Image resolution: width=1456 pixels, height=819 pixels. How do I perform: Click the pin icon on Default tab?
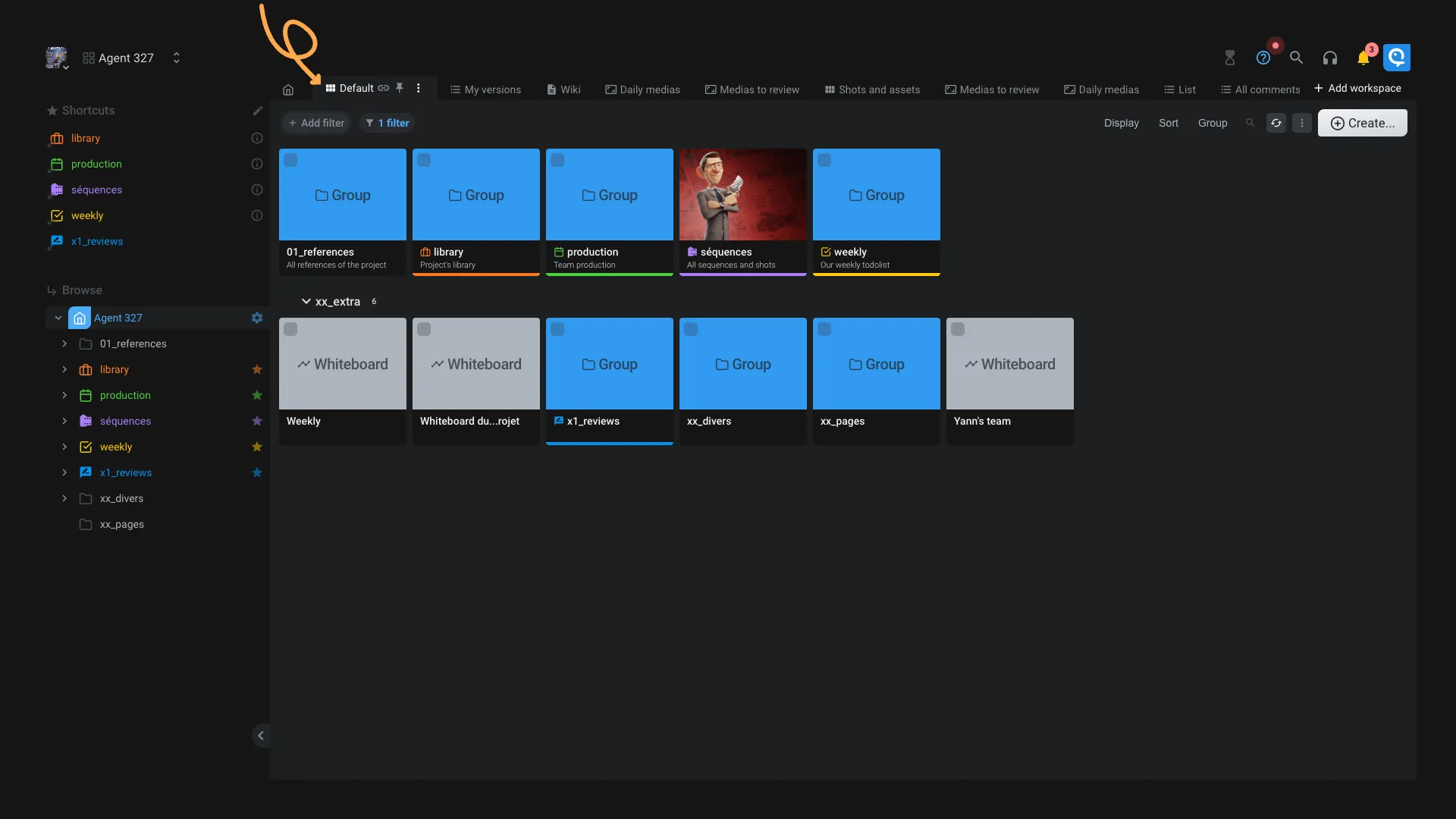400,88
